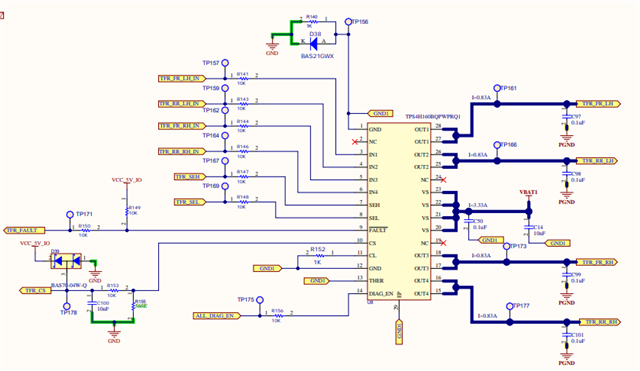The width and height of the screenshot is (640, 371).
Task: Select resistor R140 symbol
Action: point(313,22)
